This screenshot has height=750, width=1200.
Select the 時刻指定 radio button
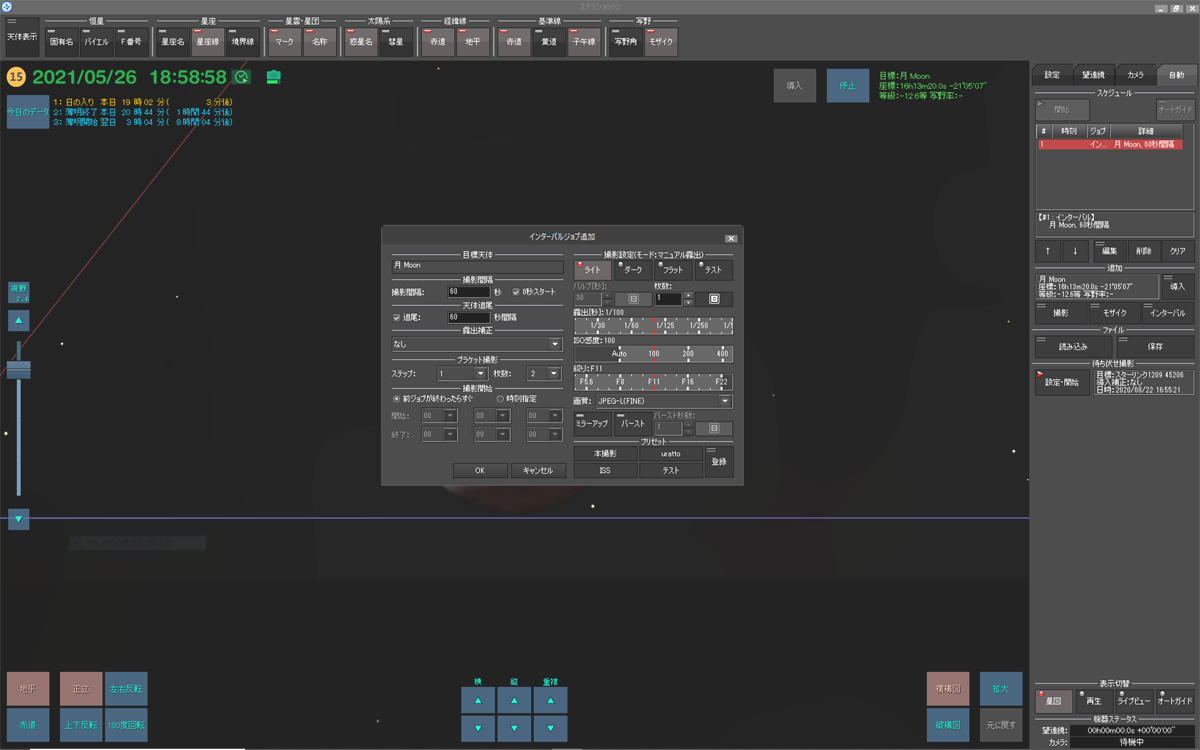coord(500,398)
